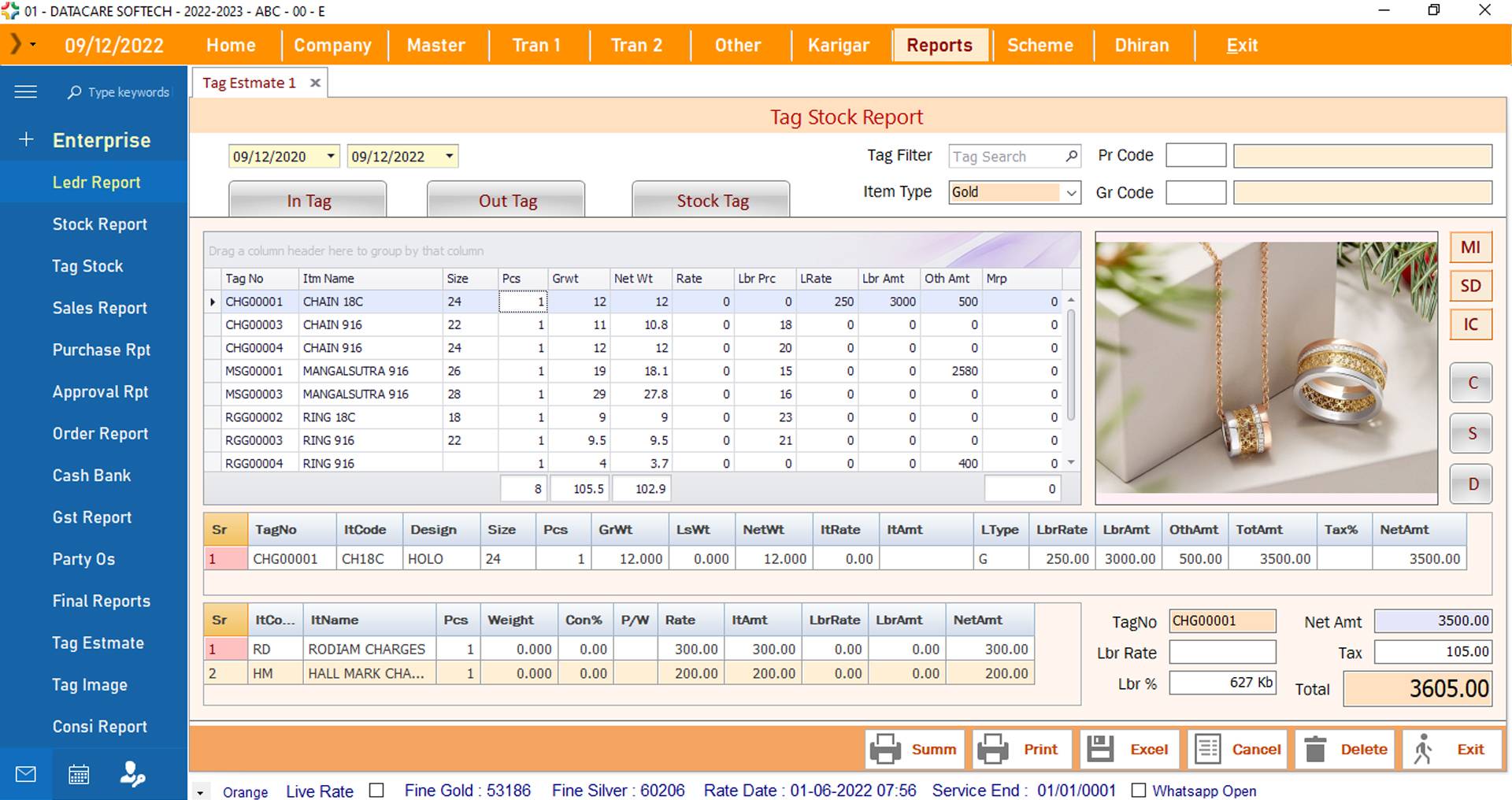The image size is (1512, 800).
Task: Click the C button beside image
Action: click(x=1471, y=383)
